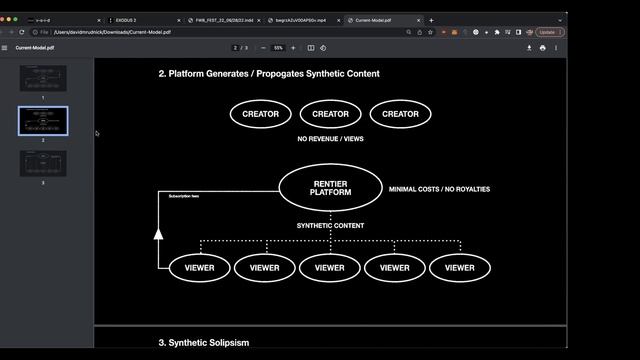This screenshot has width=640, height=360.
Task: Select the Current-Model.pdf tab
Action: [383, 20]
